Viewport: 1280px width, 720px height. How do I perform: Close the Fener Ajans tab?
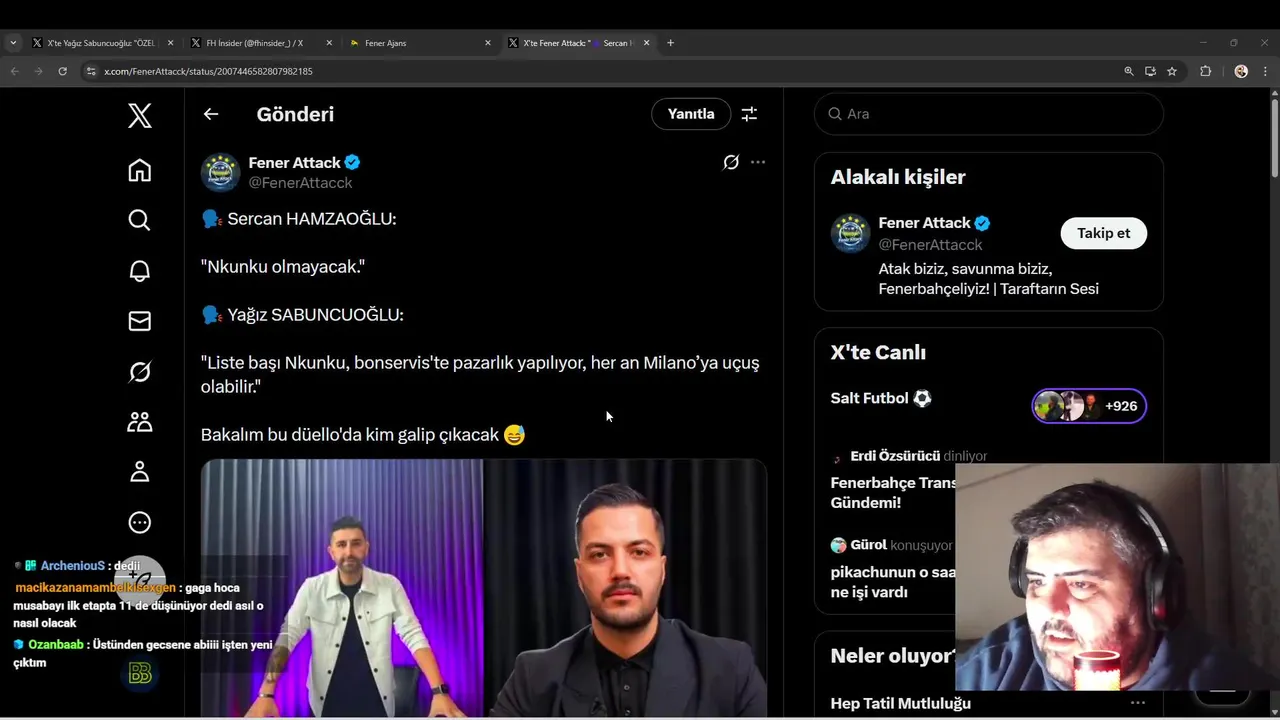tap(488, 43)
